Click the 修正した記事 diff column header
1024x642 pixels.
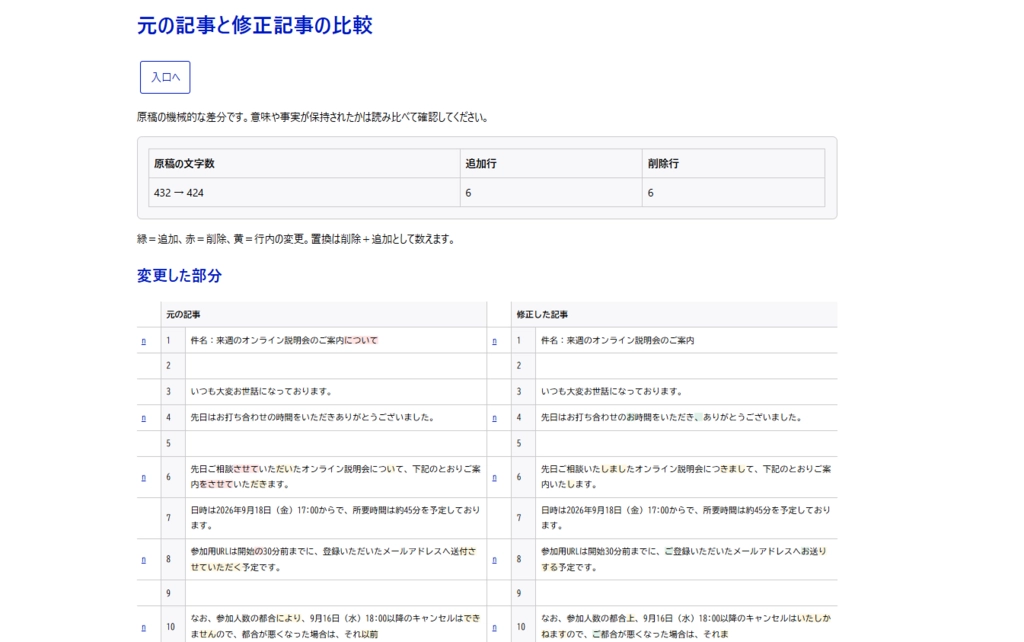[675, 314]
